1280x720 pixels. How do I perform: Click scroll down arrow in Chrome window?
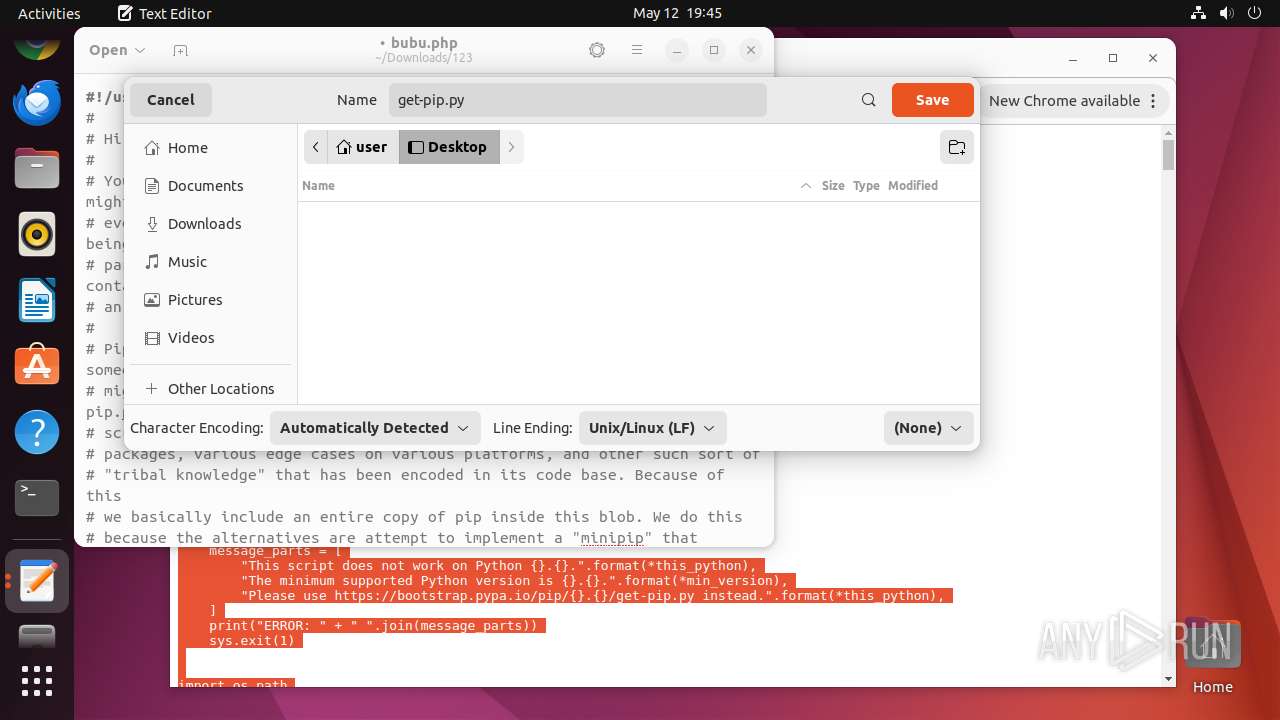pos(1169,679)
